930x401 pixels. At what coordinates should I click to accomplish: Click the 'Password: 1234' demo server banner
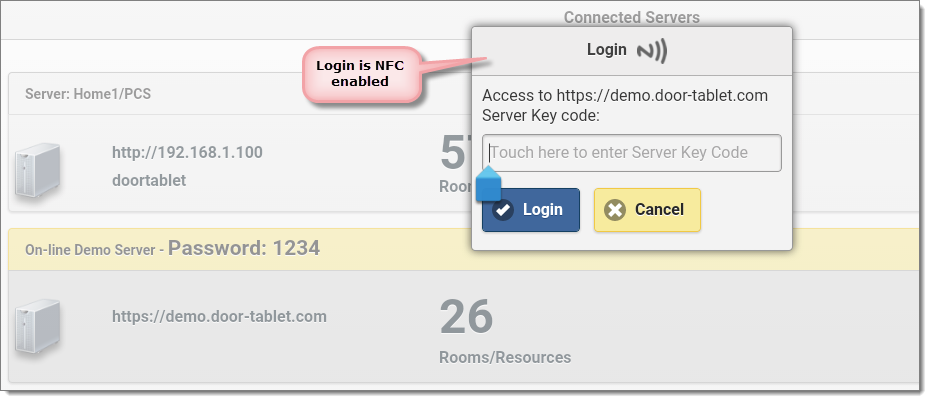[x=243, y=248]
